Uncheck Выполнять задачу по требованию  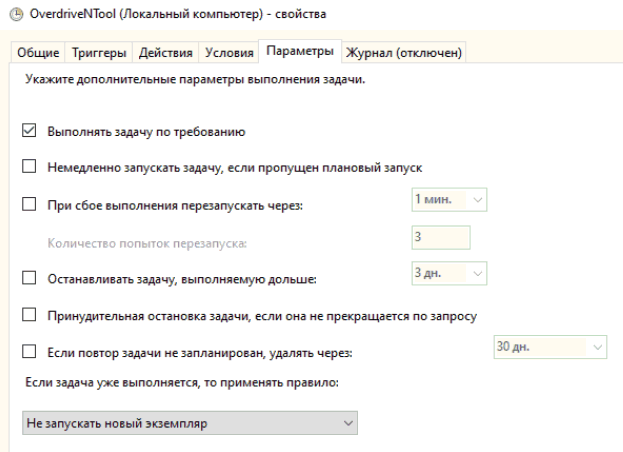click(x=29, y=130)
